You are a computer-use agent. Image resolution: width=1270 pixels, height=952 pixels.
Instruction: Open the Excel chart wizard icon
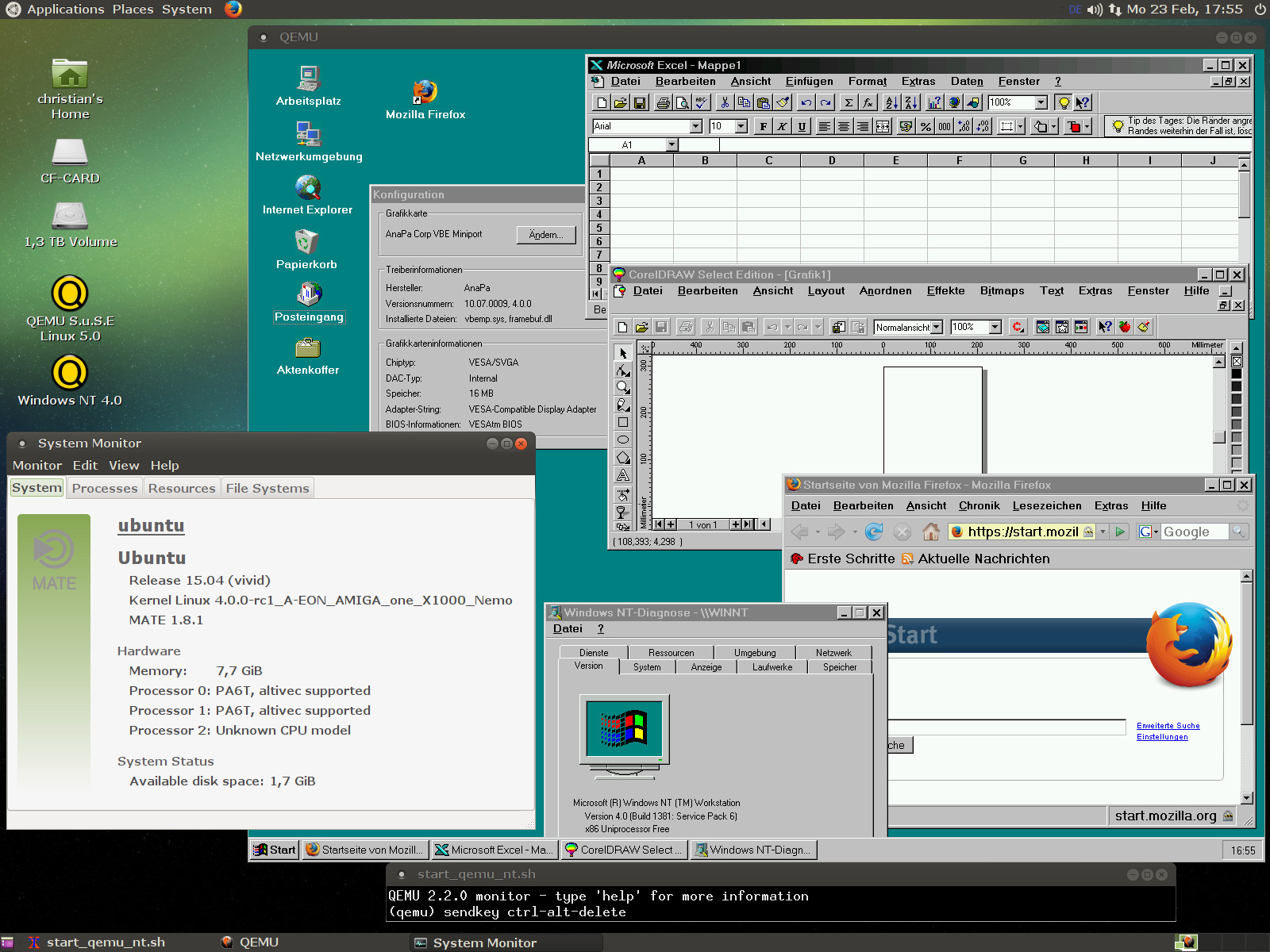coord(934,102)
